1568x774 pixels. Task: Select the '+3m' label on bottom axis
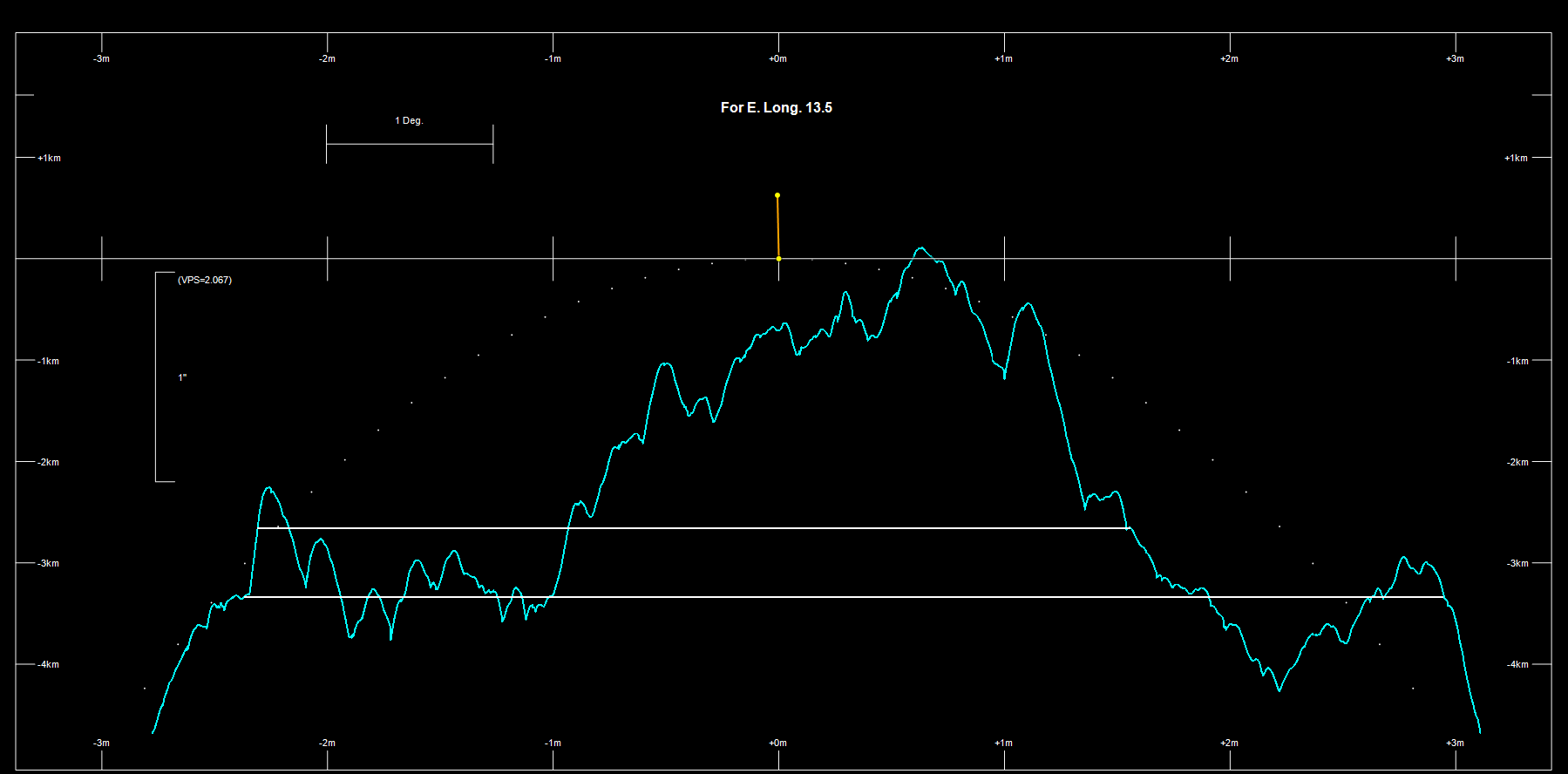click(1455, 743)
